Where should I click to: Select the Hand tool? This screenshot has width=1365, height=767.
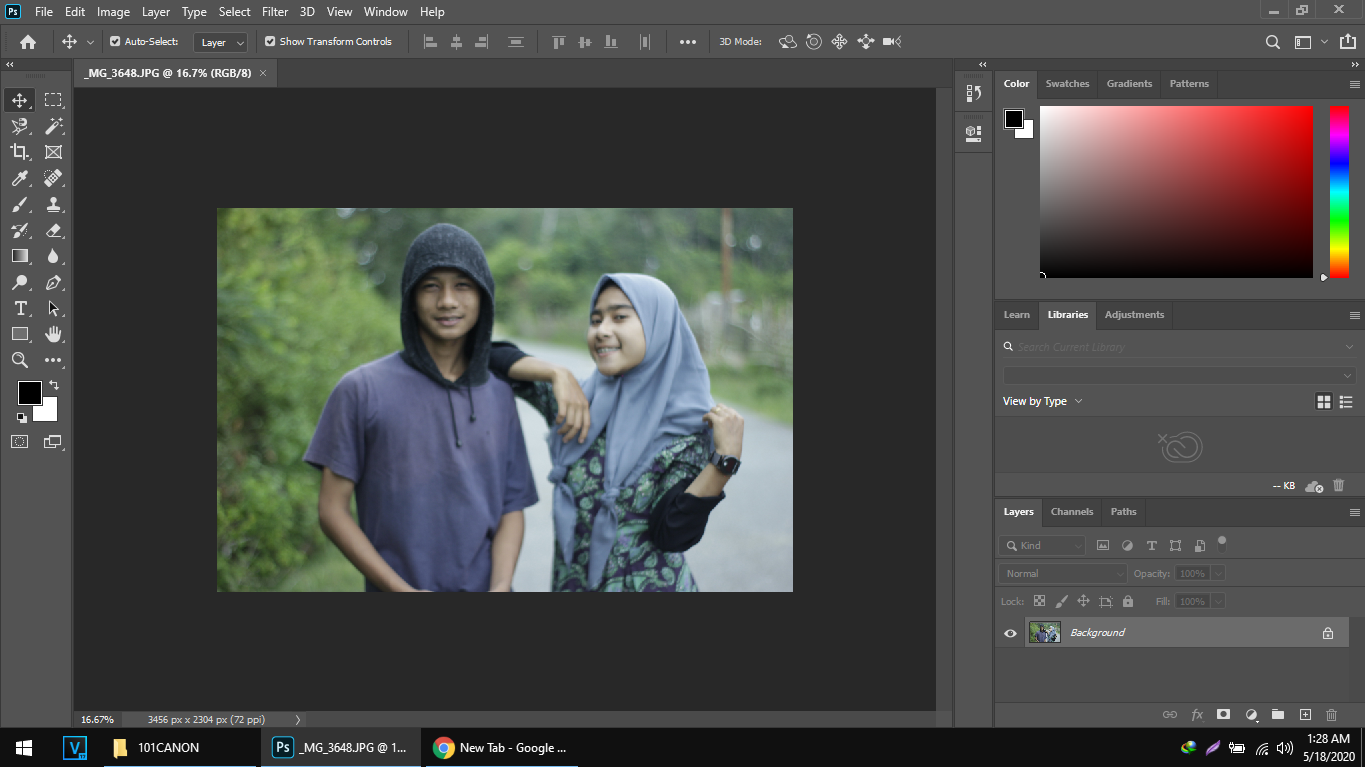pyautogui.click(x=53, y=334)
